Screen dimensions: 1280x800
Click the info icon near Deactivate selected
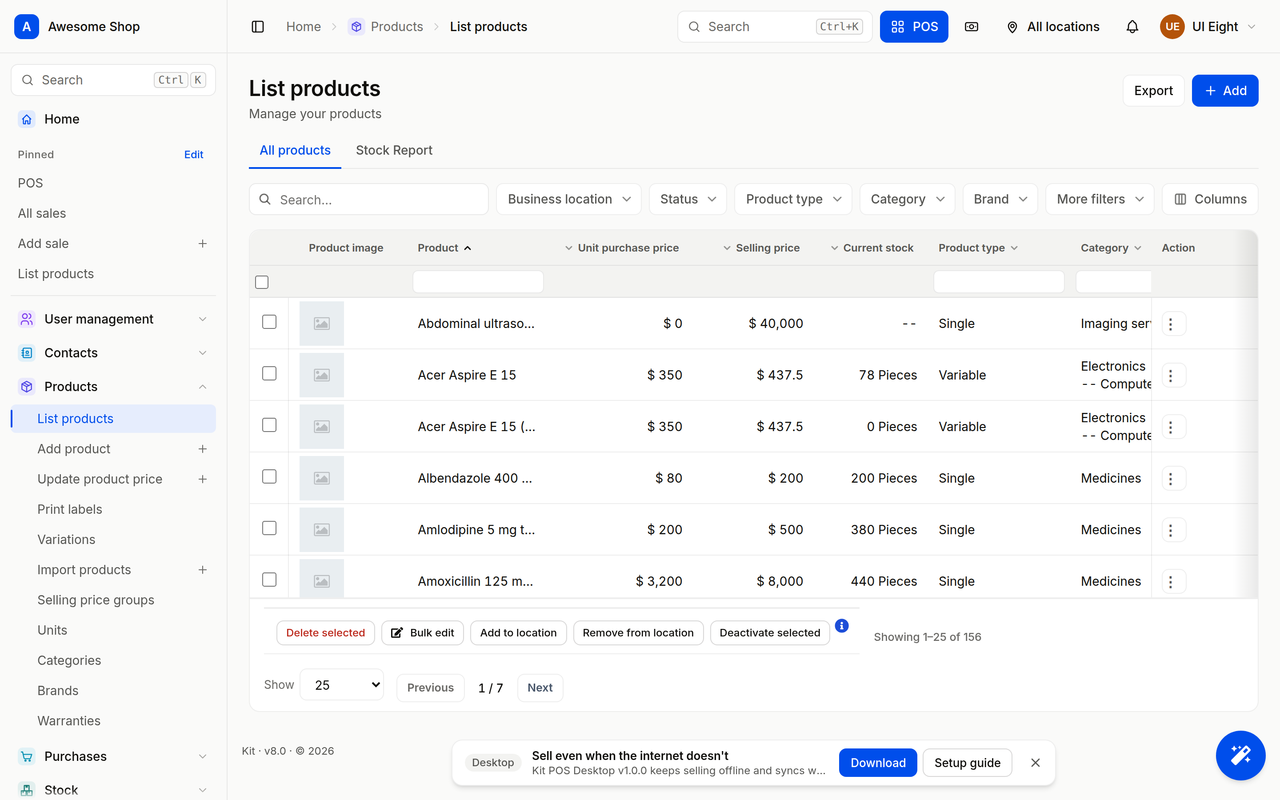(842, 626)
